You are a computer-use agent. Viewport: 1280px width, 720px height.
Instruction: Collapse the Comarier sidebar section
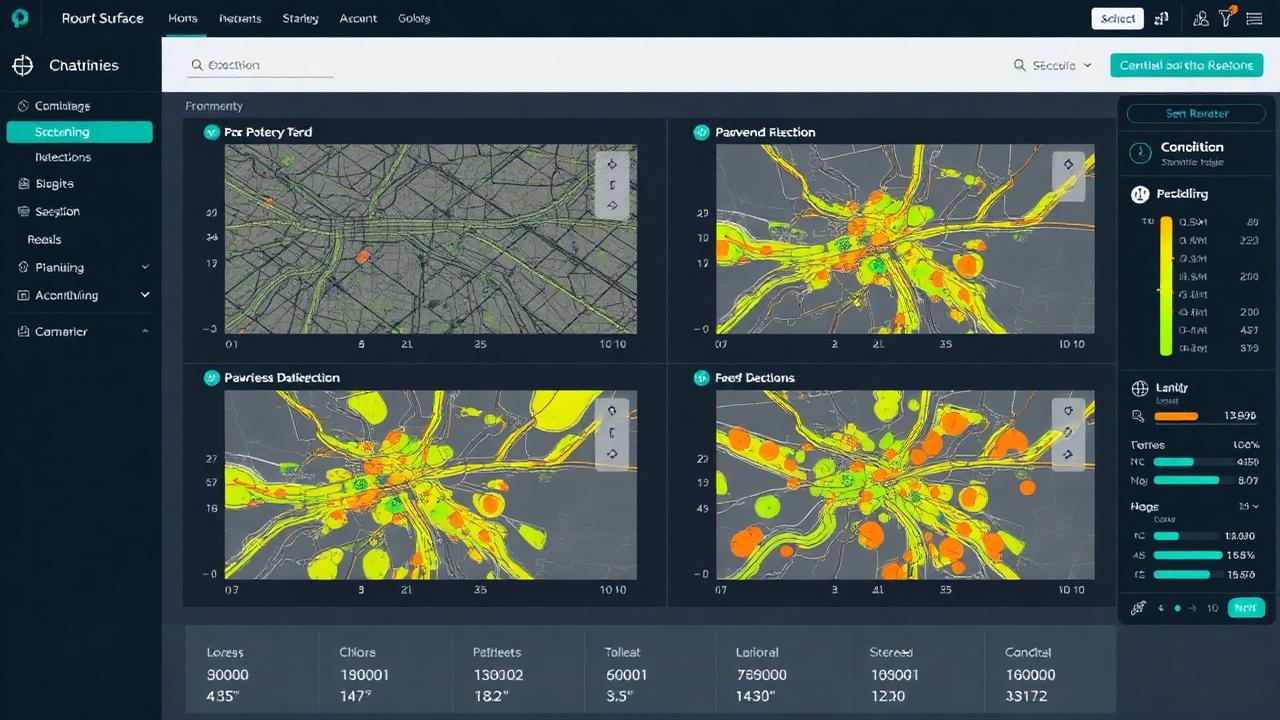145,332
